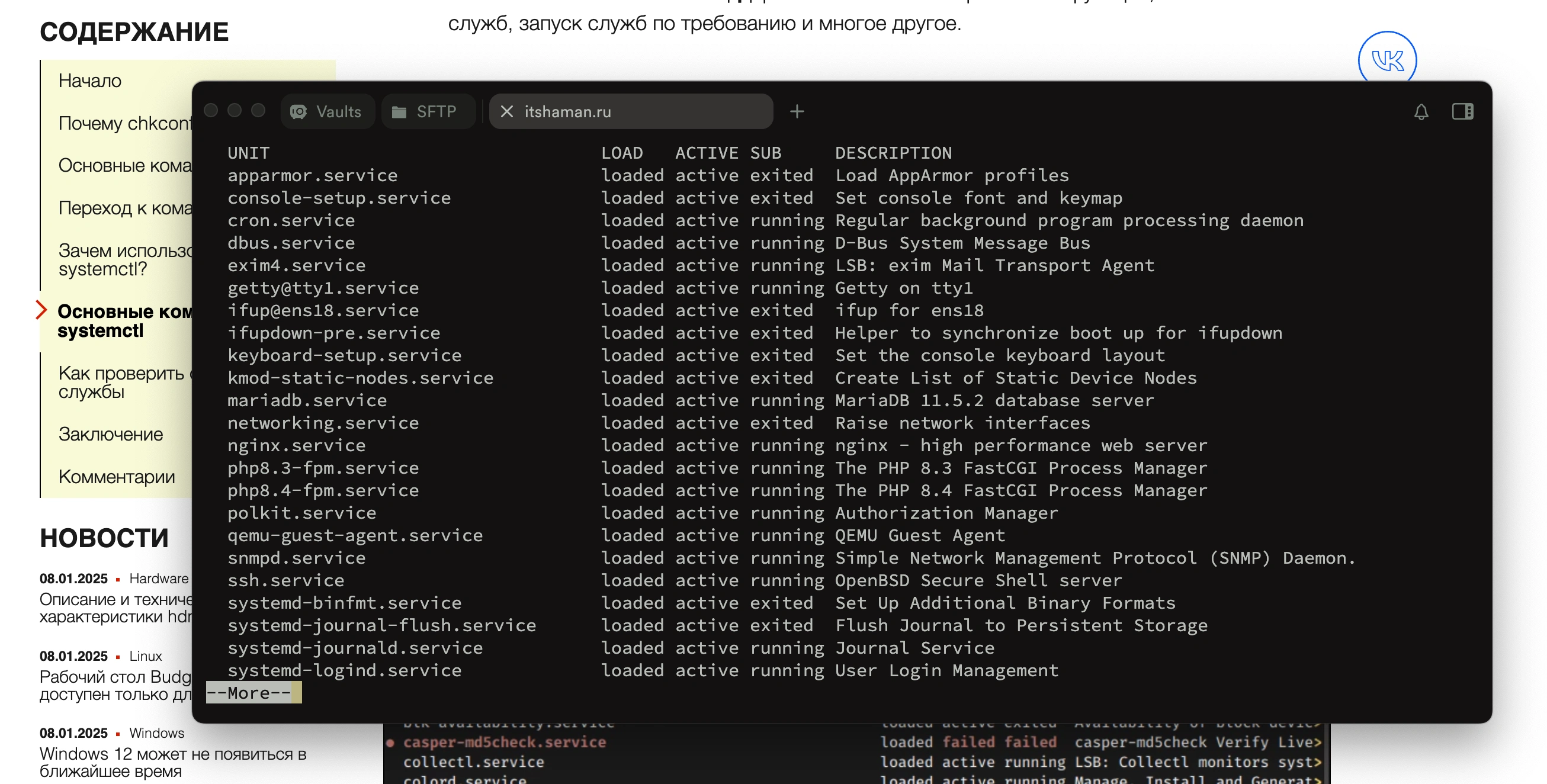The width and height of the screenshot is (1547, 784).
Task: Add a new terminal tab
Action: 797,112
